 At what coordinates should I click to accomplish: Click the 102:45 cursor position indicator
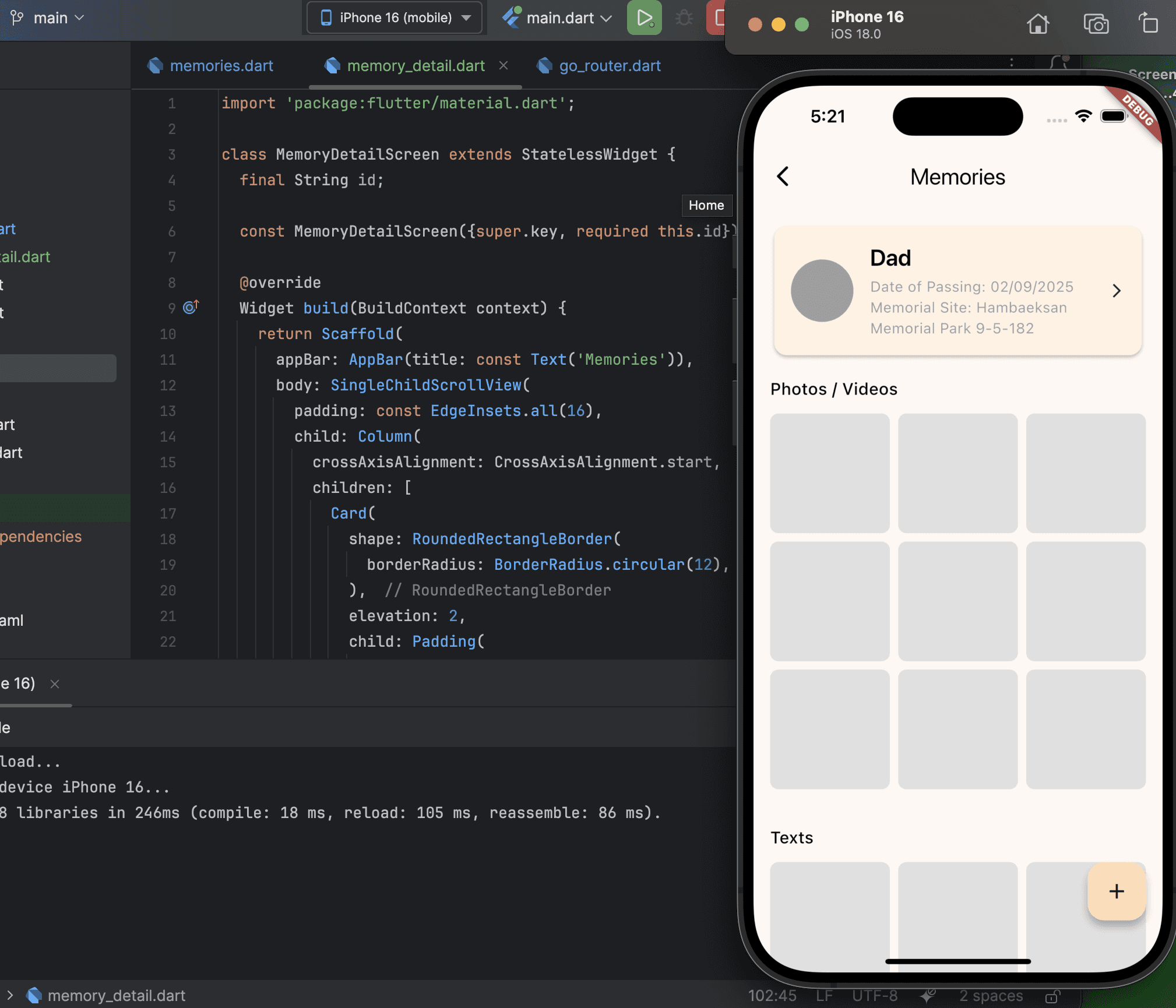click(772, 996)
